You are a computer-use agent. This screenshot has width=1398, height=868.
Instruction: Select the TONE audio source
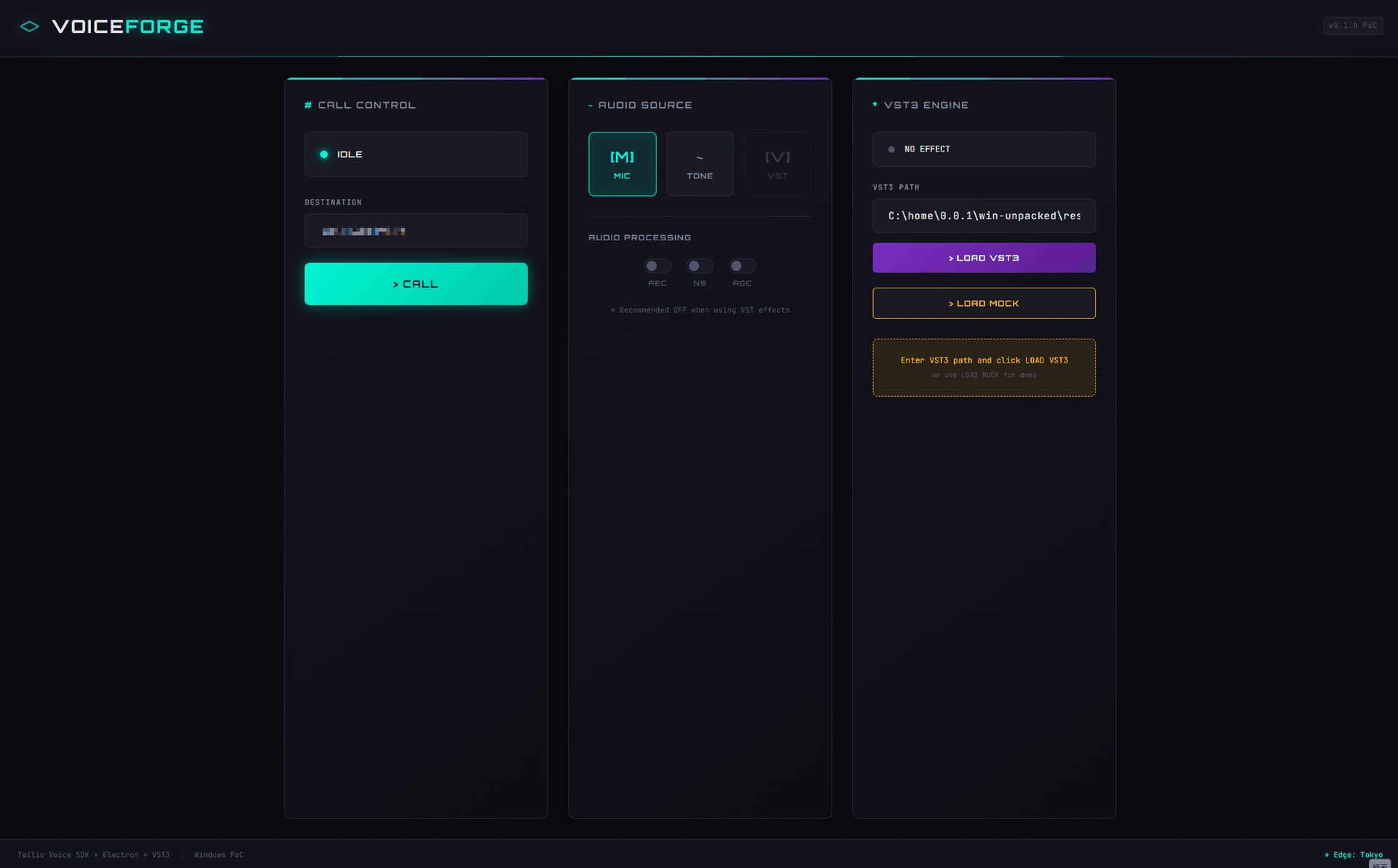click(699, 163)
